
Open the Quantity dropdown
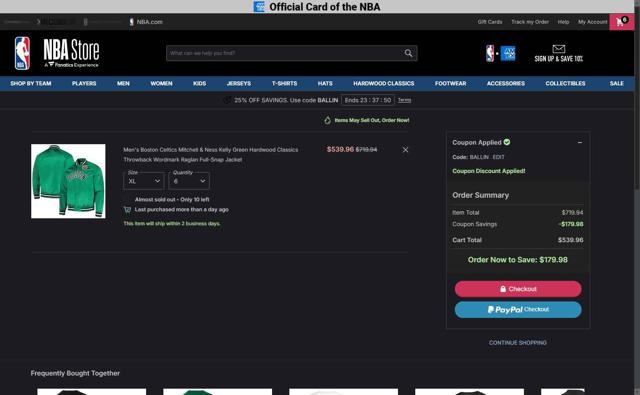pos(189,181)
